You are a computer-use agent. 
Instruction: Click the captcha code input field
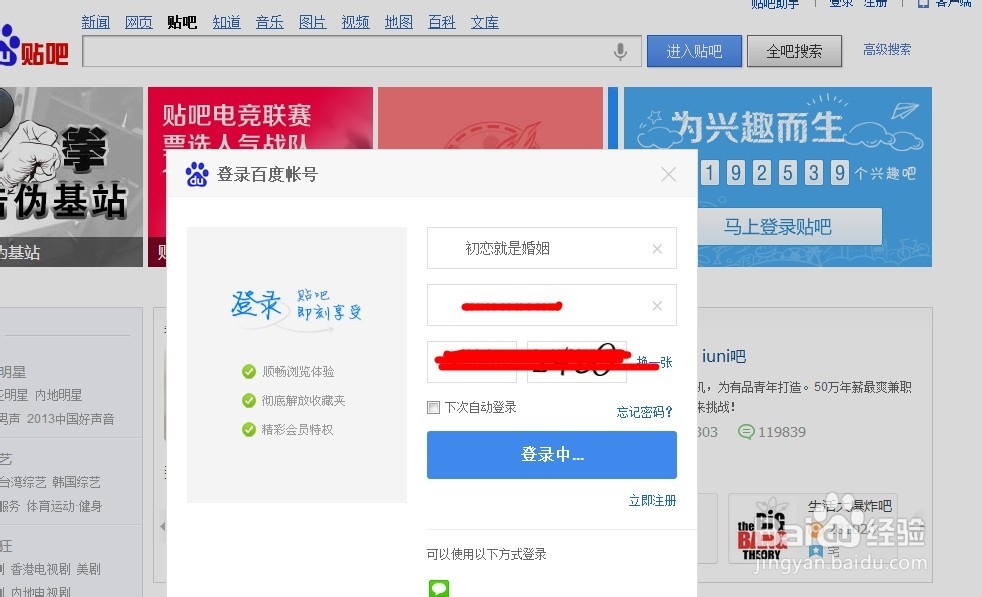(472, 362)
